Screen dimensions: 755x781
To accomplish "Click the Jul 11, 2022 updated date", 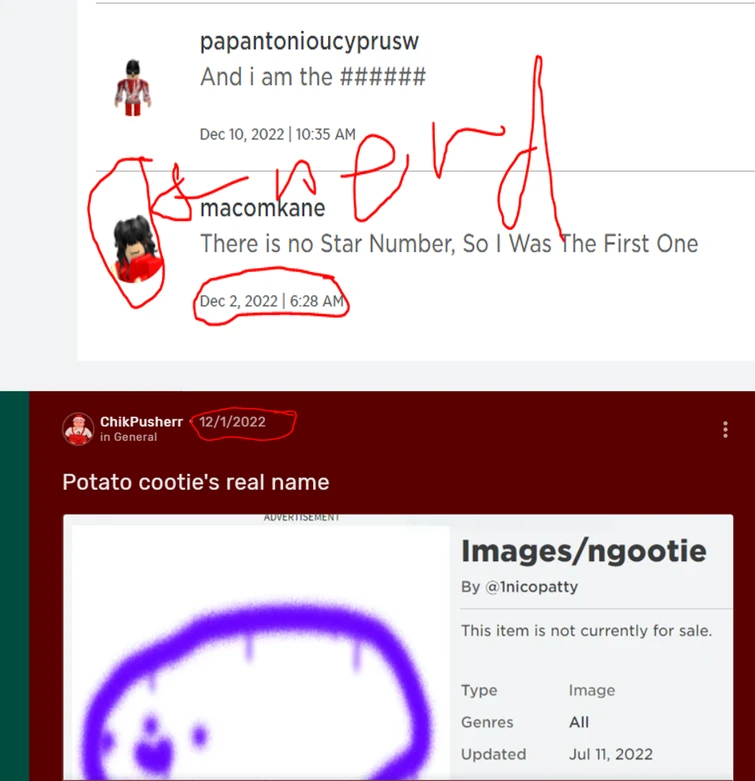I will pos(611,754).
